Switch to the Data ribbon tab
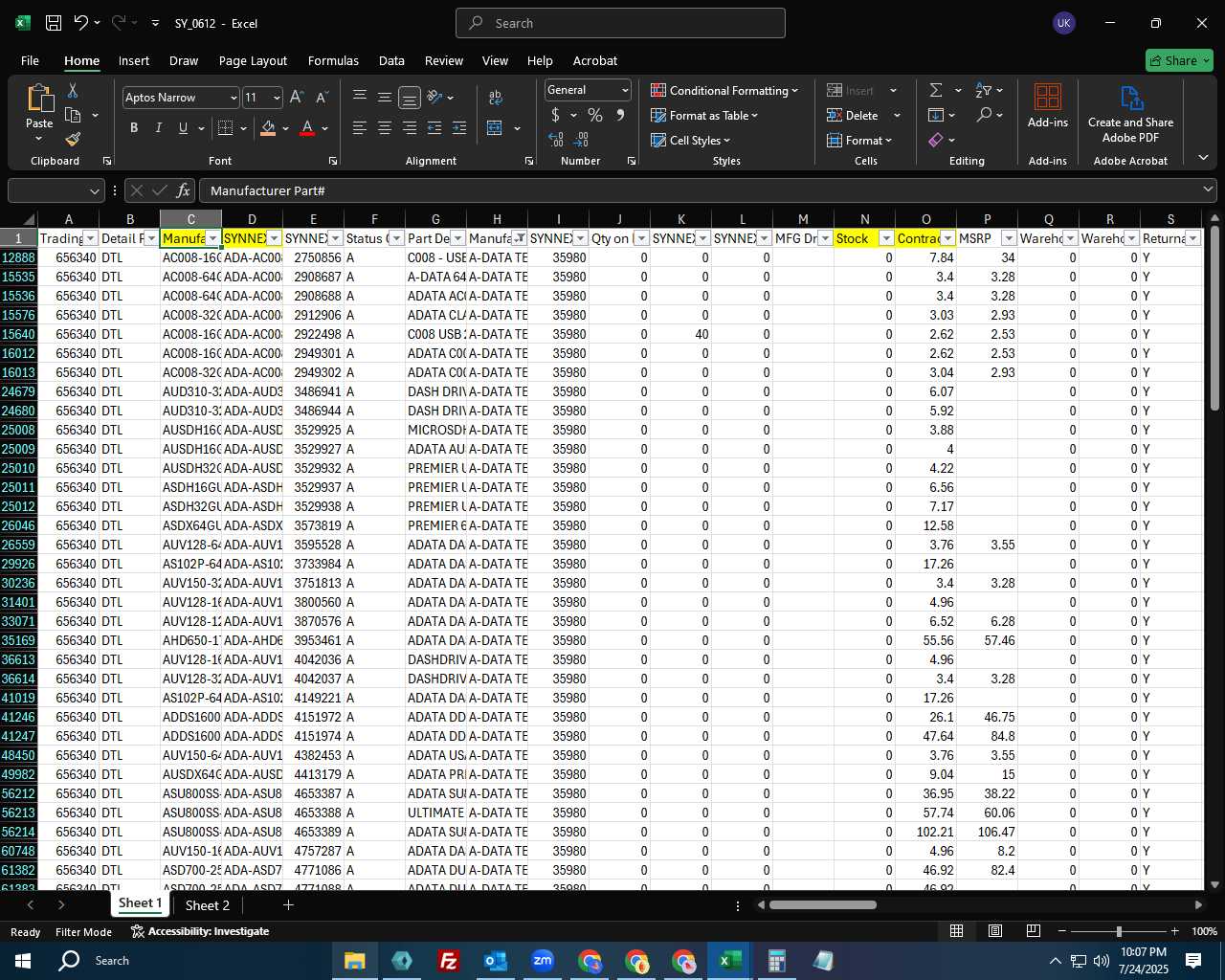 click(391, 60)
